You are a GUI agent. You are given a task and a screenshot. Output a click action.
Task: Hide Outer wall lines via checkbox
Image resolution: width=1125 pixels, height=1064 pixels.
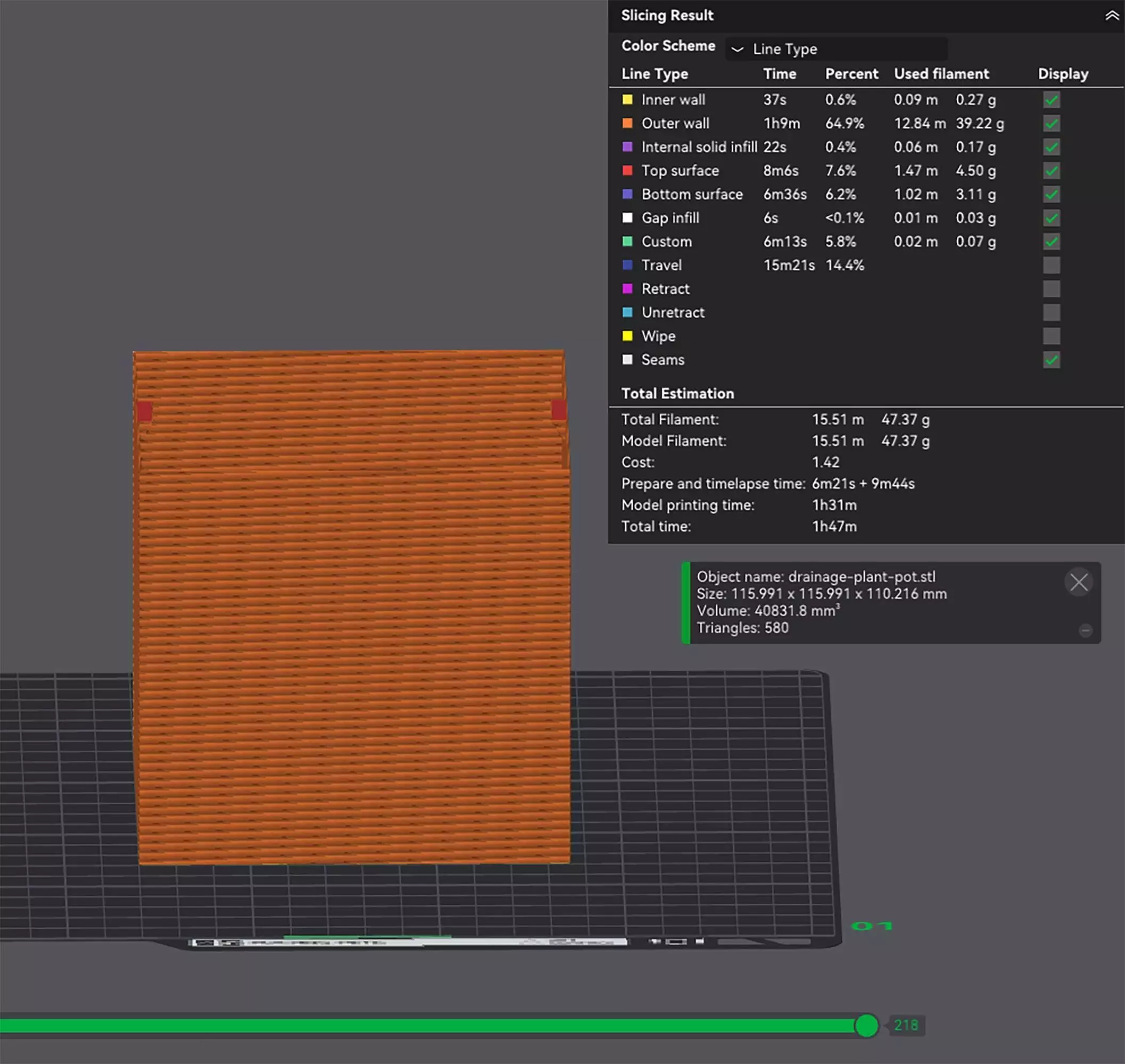(x=1050, y=123)
